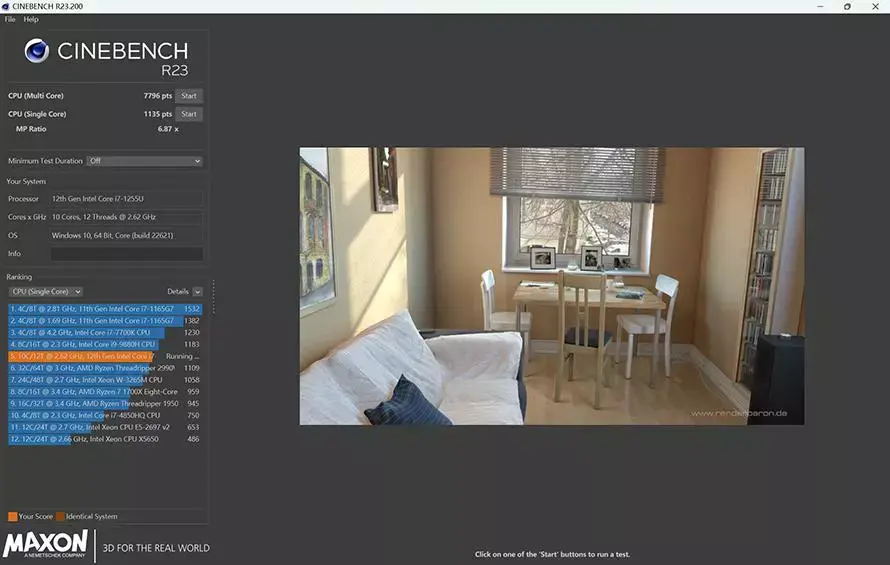Click the rendered room preview image
890x565 pixels.
click(x=552, y=286)
